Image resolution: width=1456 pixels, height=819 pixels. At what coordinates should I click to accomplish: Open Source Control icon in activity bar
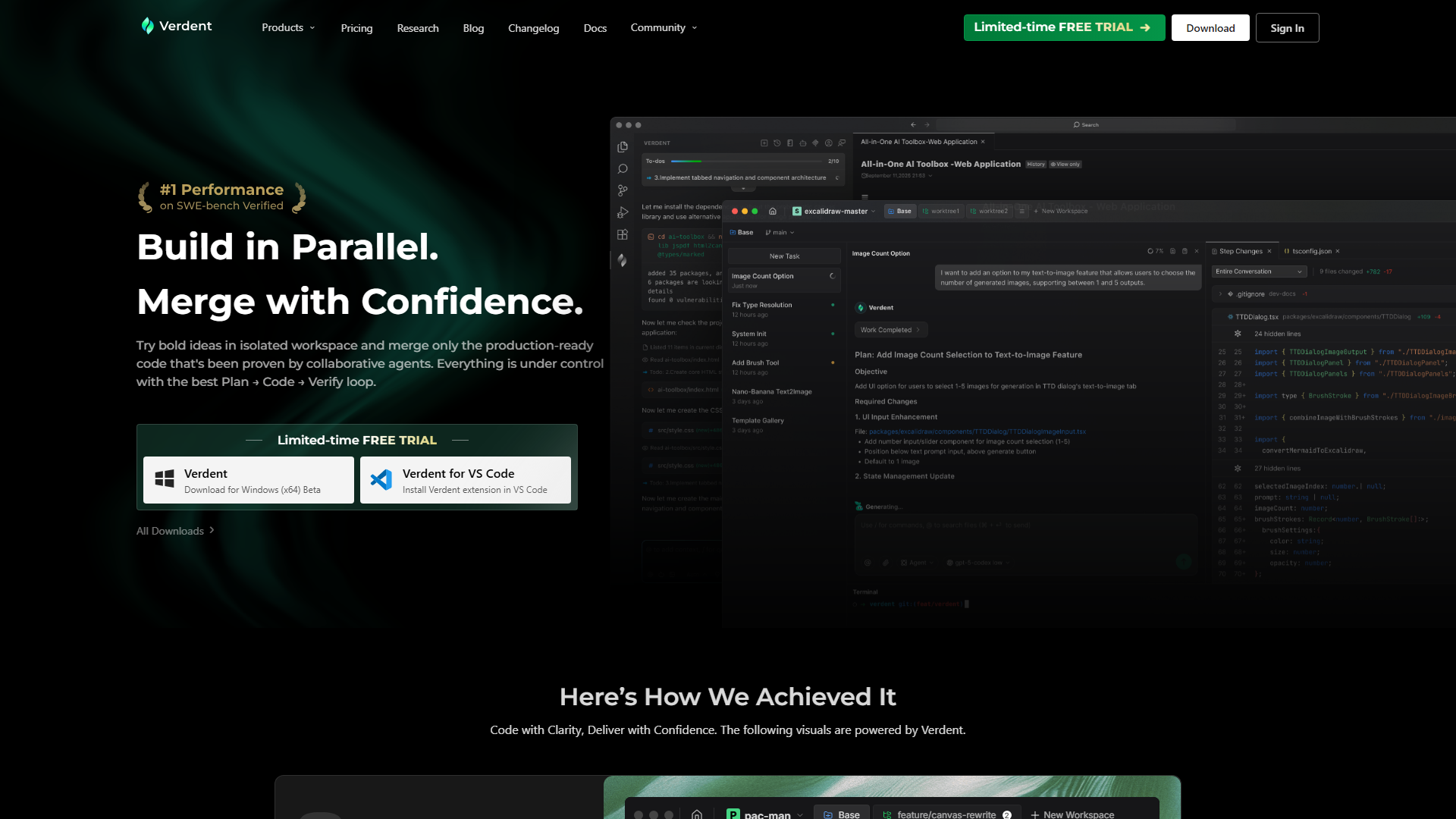pos(623,190)
